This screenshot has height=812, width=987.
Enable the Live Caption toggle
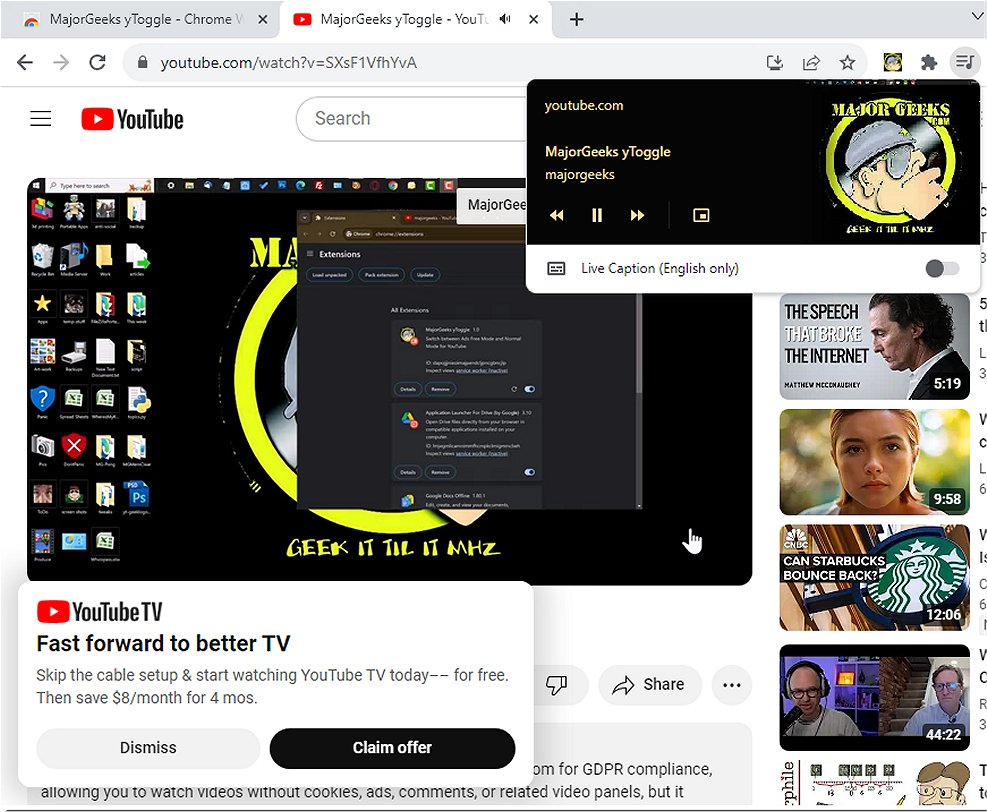(941, 268)
